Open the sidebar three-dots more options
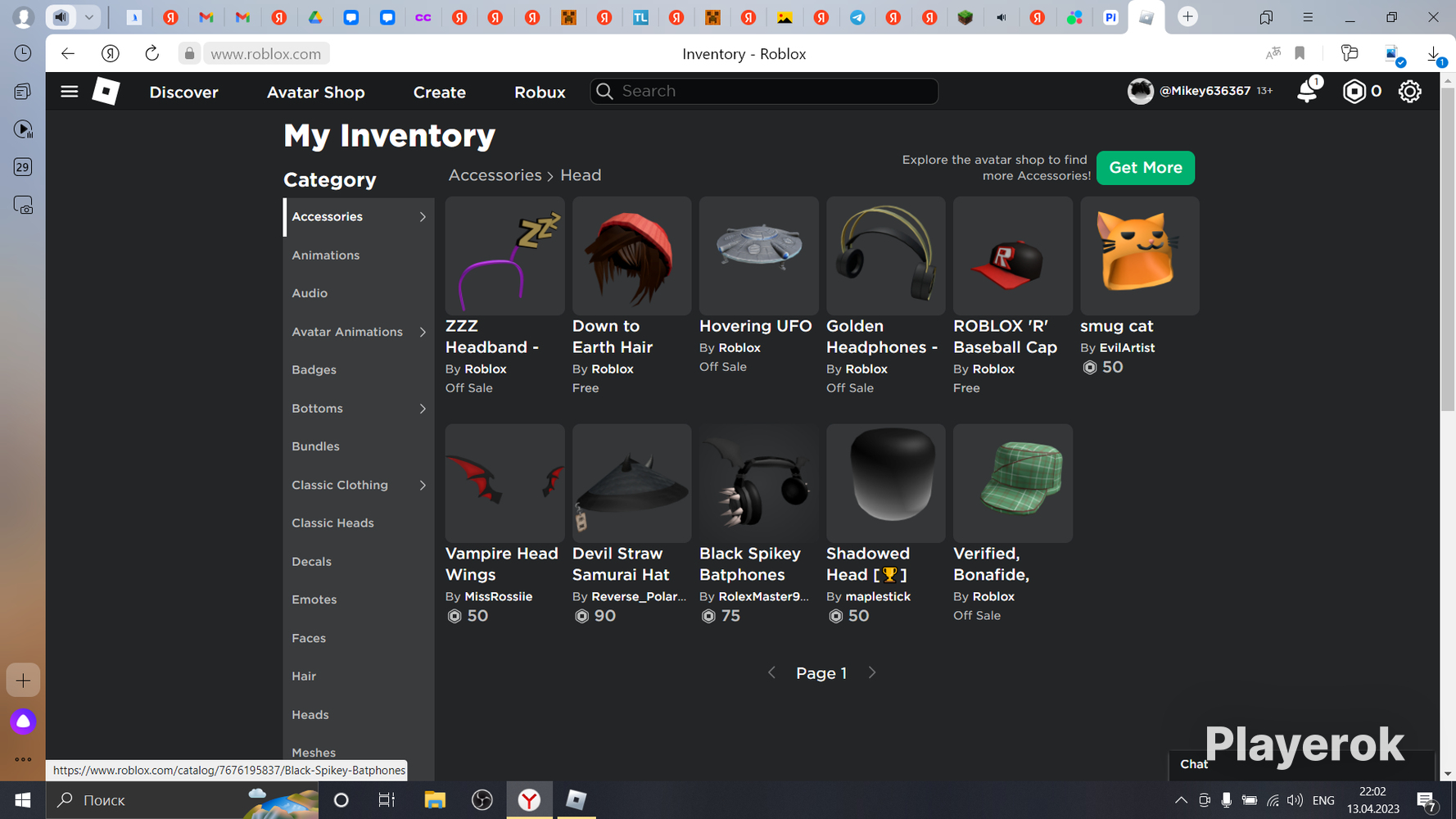 click(23, 760)
